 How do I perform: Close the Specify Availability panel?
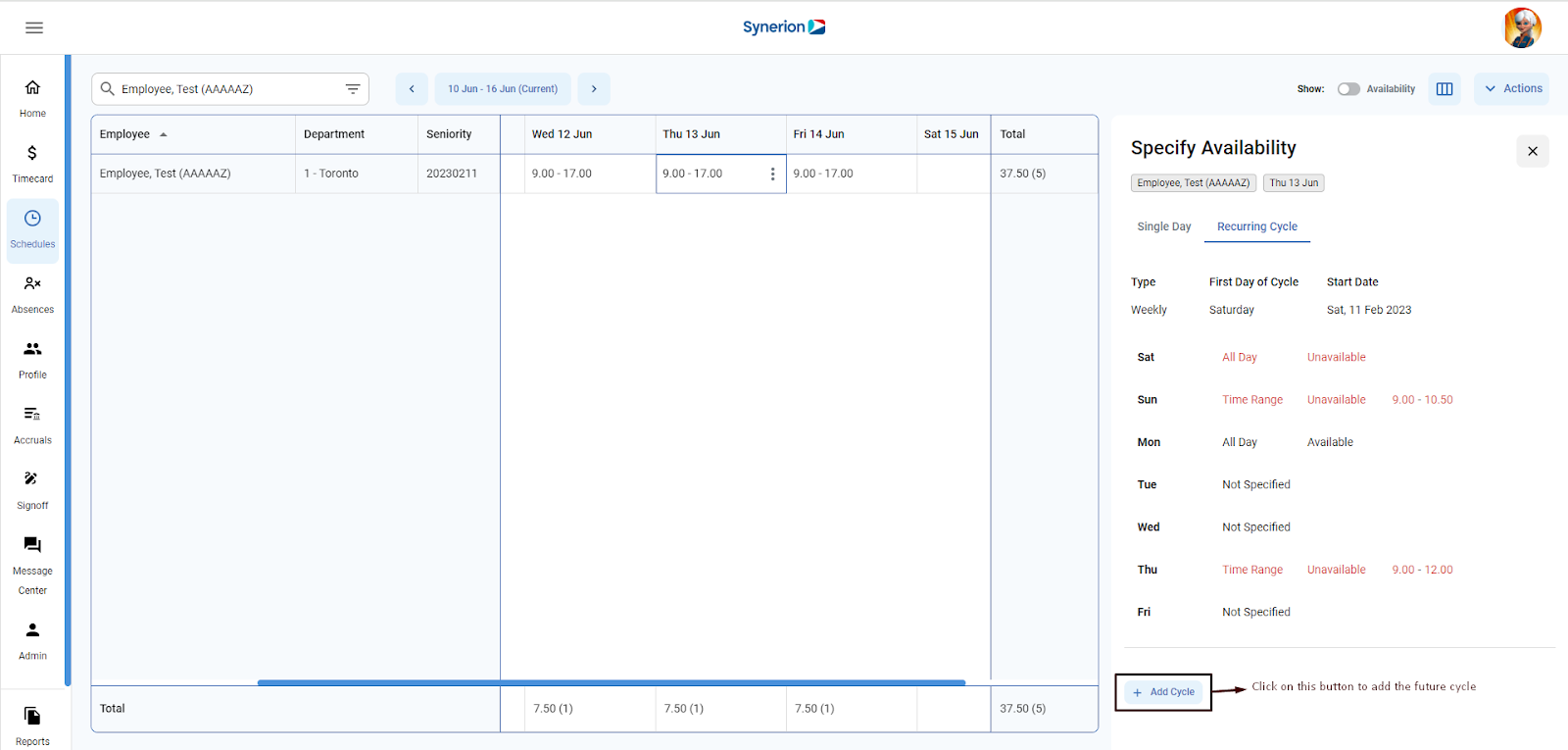pos(1533,151)
